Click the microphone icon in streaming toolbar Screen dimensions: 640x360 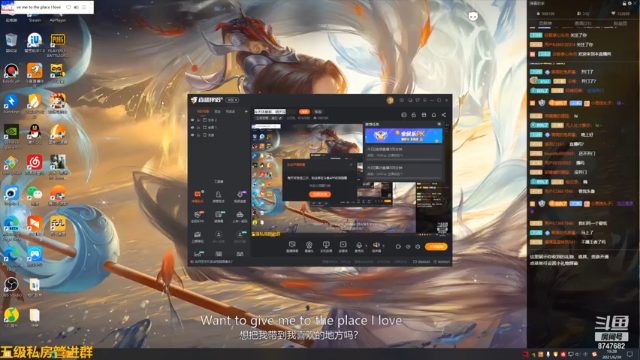tap(359, 244)
